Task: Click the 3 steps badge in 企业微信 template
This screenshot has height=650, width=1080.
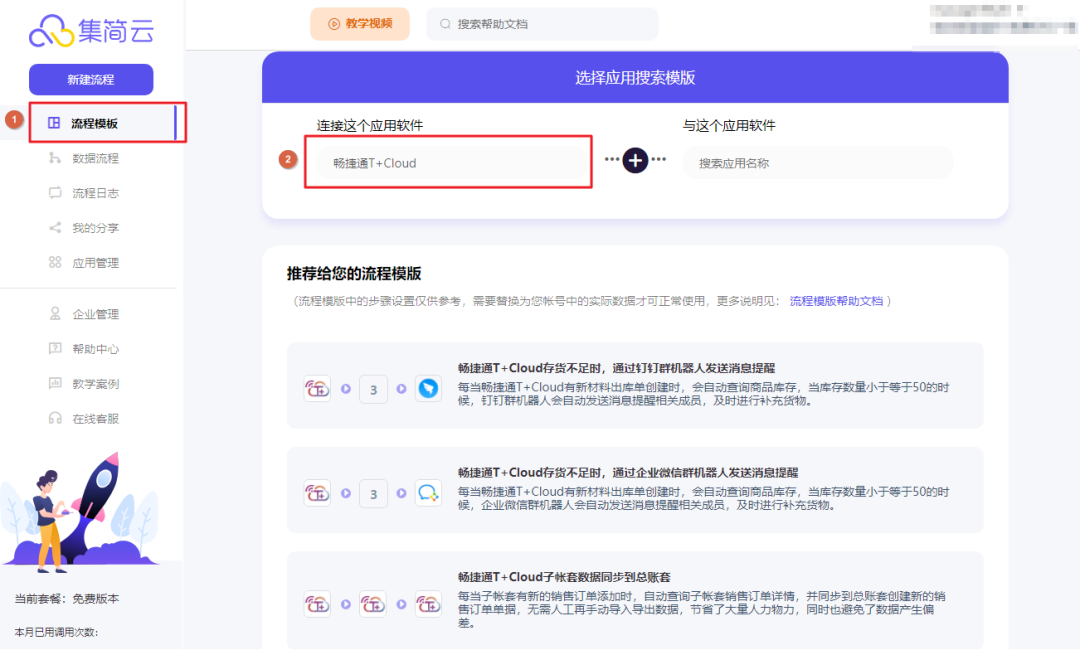Action: (373, 494)
